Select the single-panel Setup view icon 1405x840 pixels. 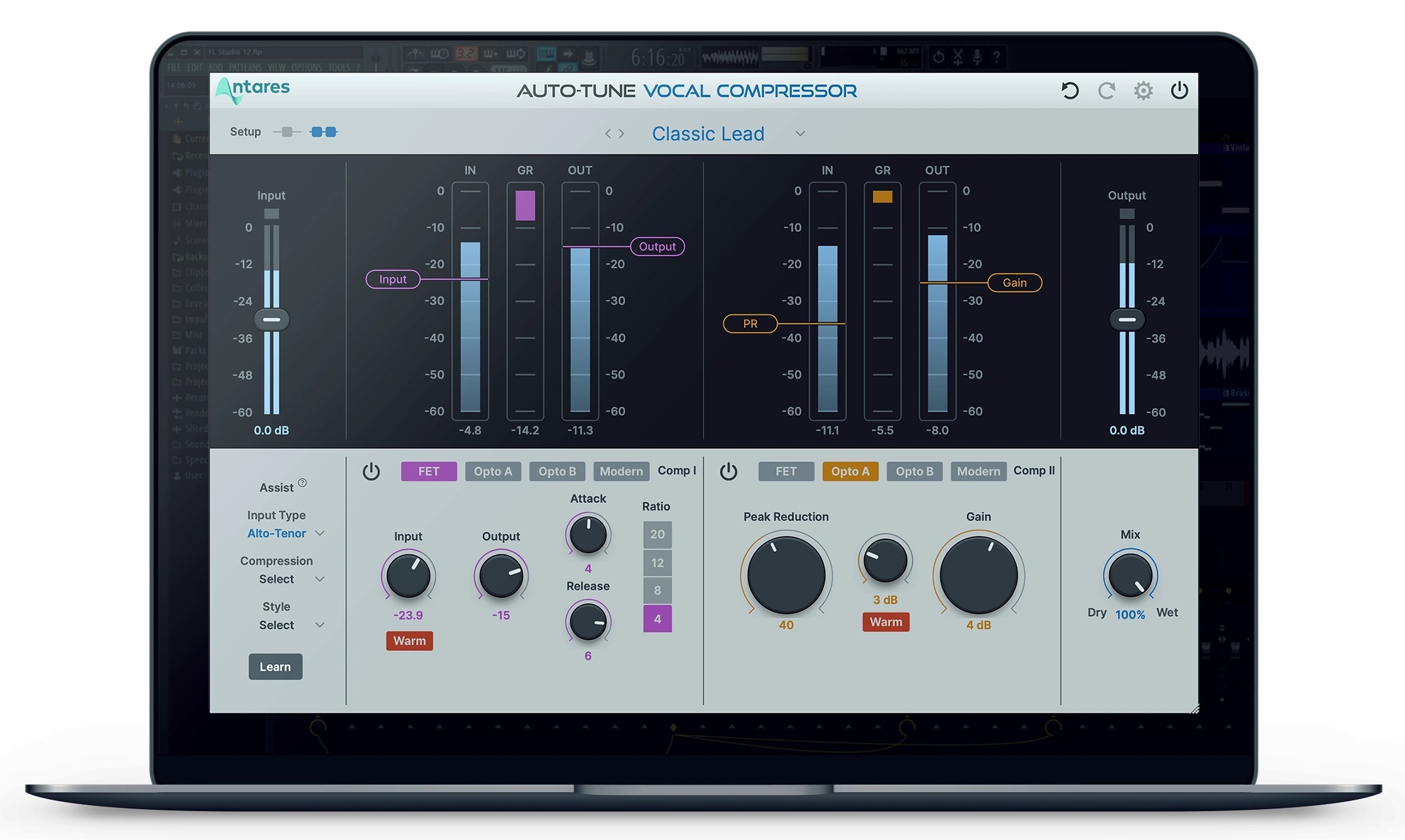click(288, 132)
